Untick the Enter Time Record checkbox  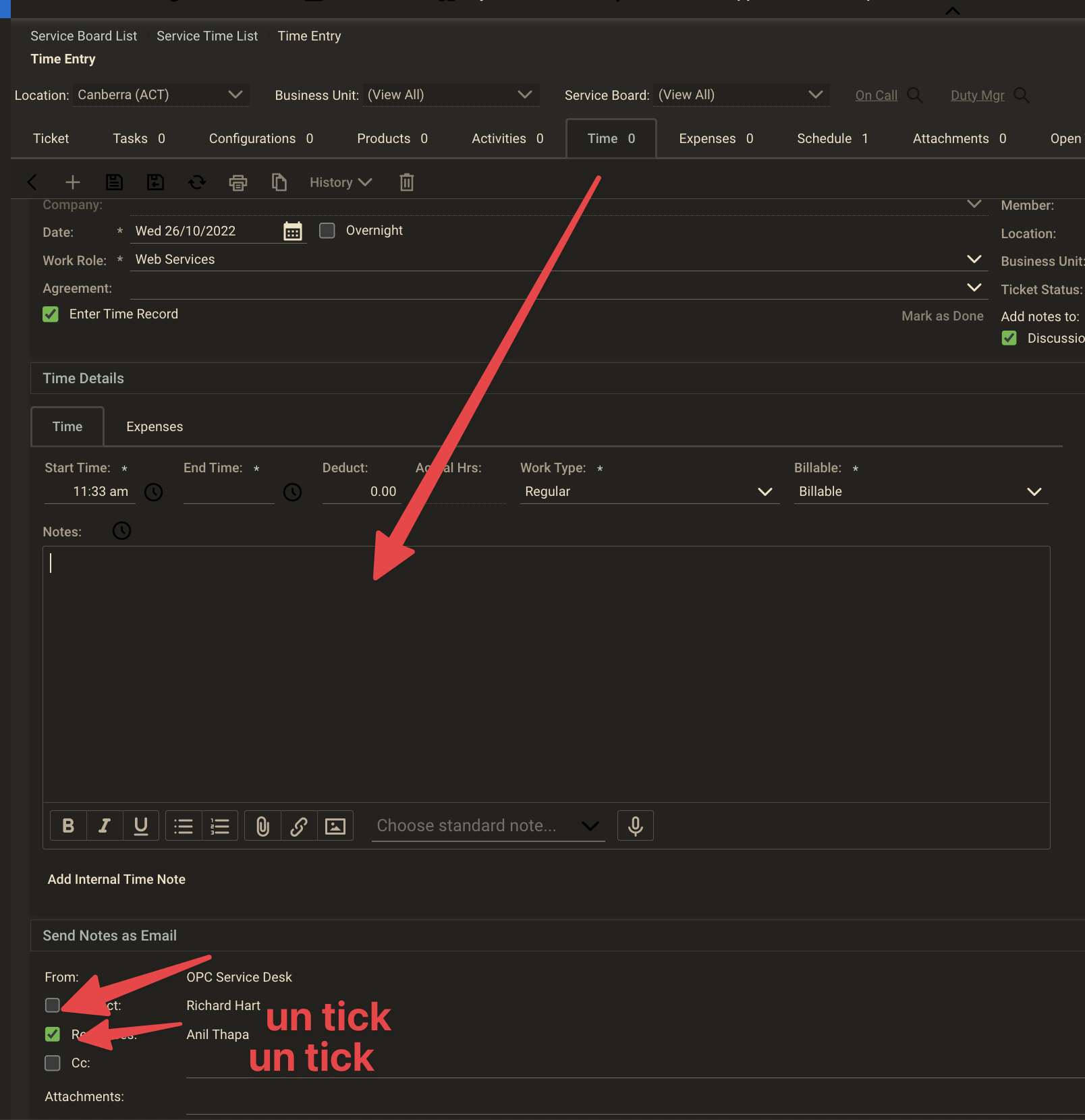51,314
